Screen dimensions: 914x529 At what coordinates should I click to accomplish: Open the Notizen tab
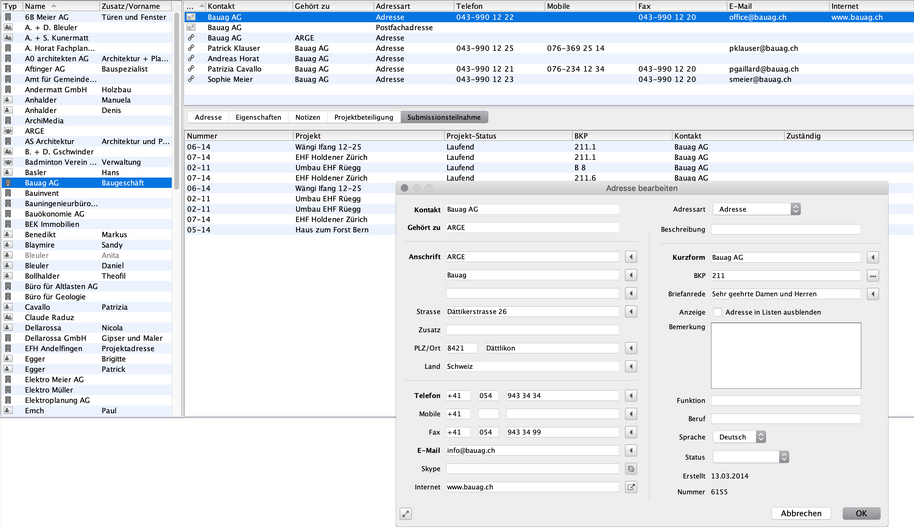308,117
